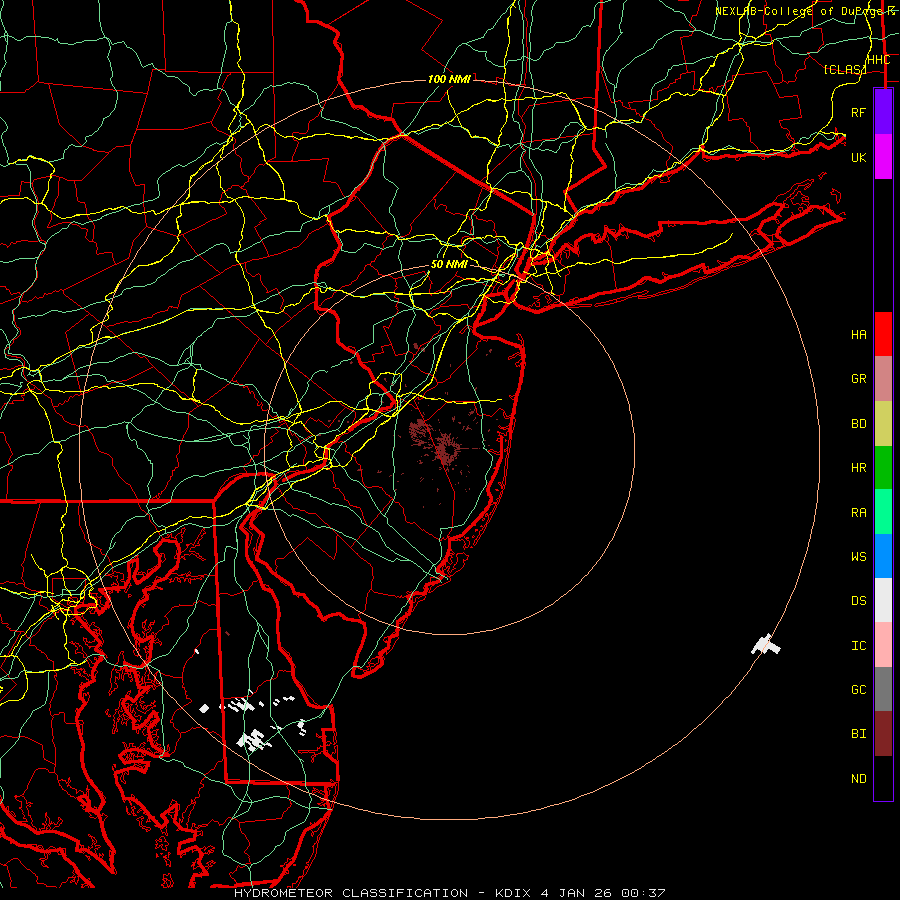Click the 100 NMI range ring label
900x900 pixels.
tap(449, 79)
